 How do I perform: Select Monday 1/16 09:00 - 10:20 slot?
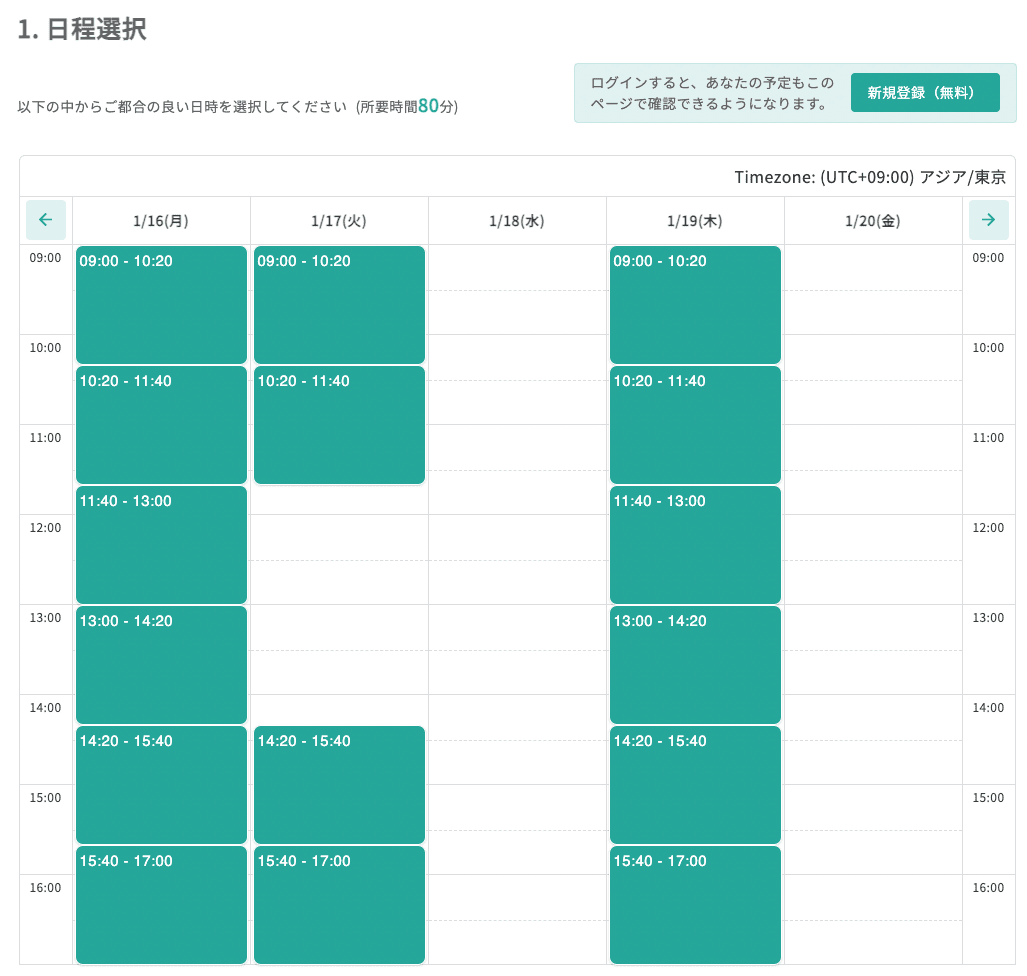(161, 305)
